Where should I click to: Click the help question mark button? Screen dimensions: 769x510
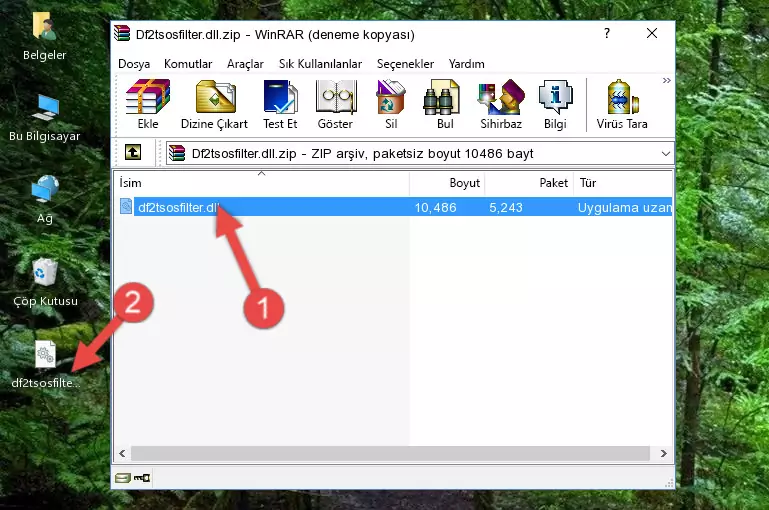607,33
